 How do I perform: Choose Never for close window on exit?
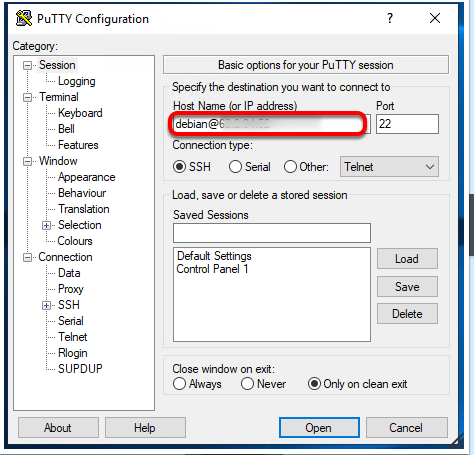247,384
